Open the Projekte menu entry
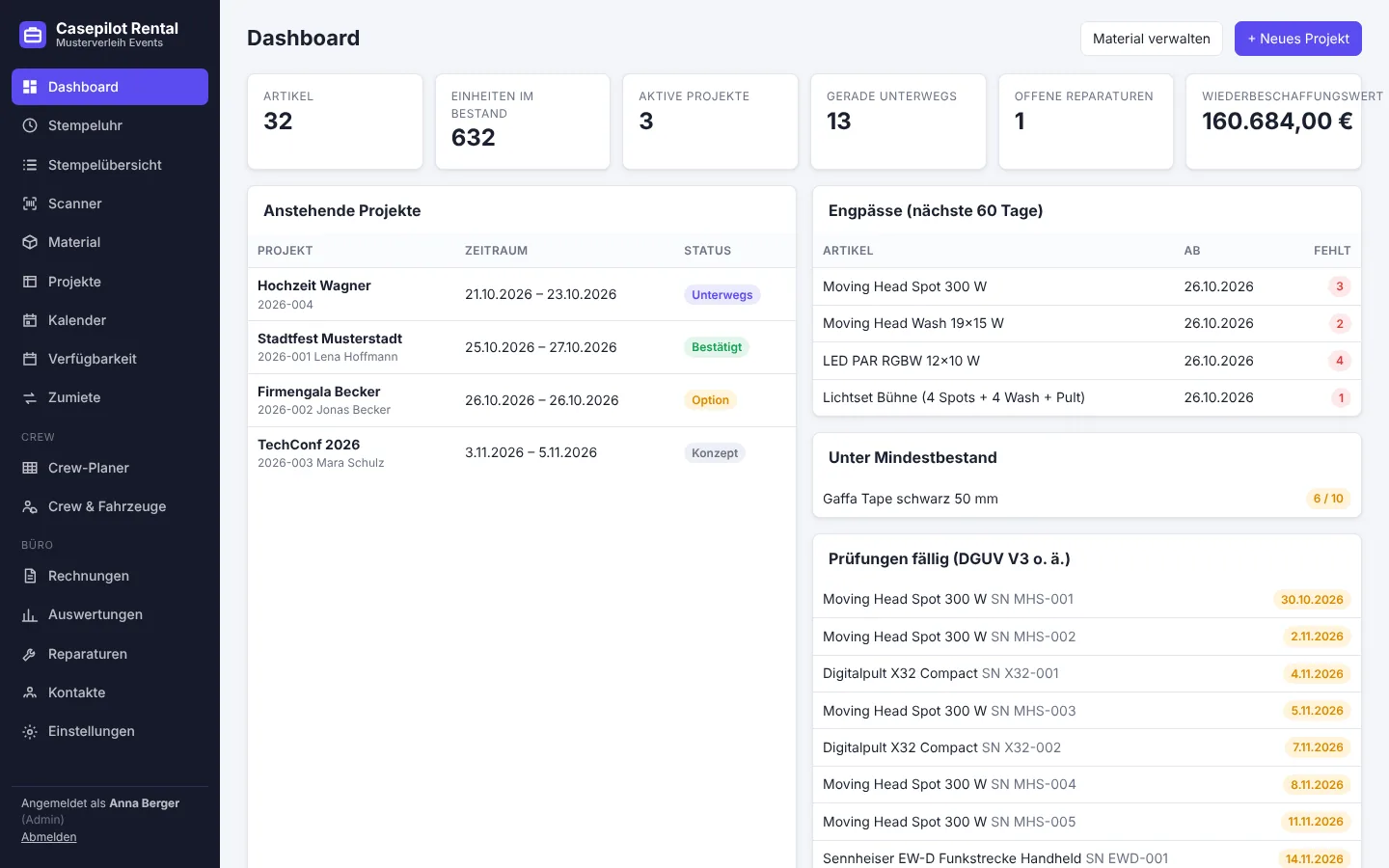Viewport: 1389px width, 868px height. coord(110,282)
